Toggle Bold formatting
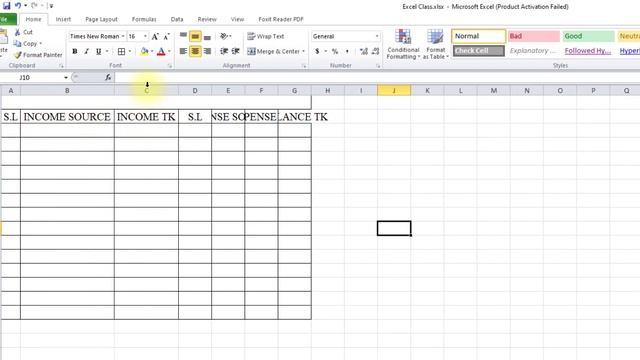Image resolution: width=640 pixels, height=360 pixels. (75, 51)
